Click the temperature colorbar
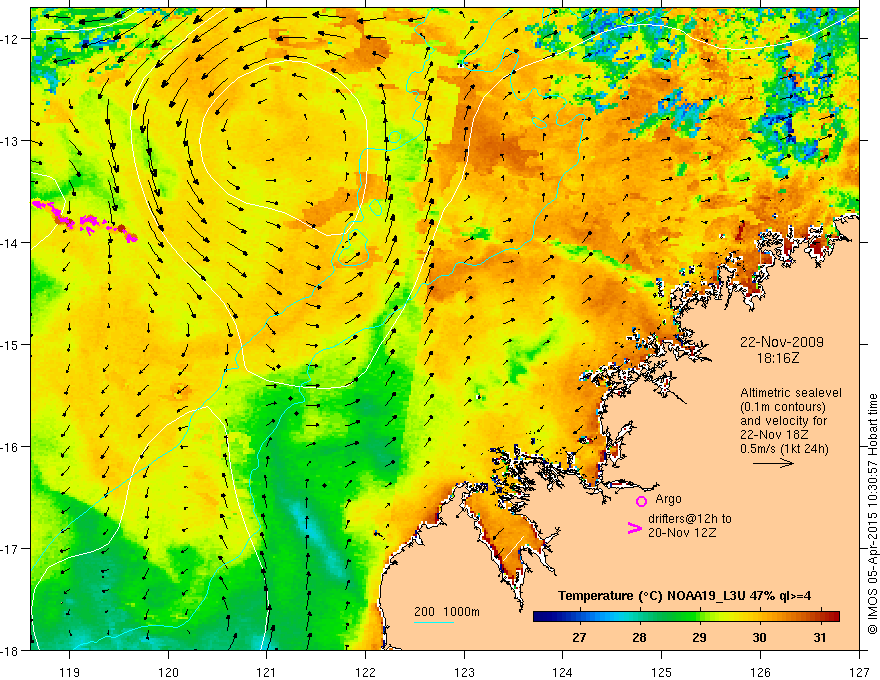Screen dimensions: 880x680 [686, 617]
